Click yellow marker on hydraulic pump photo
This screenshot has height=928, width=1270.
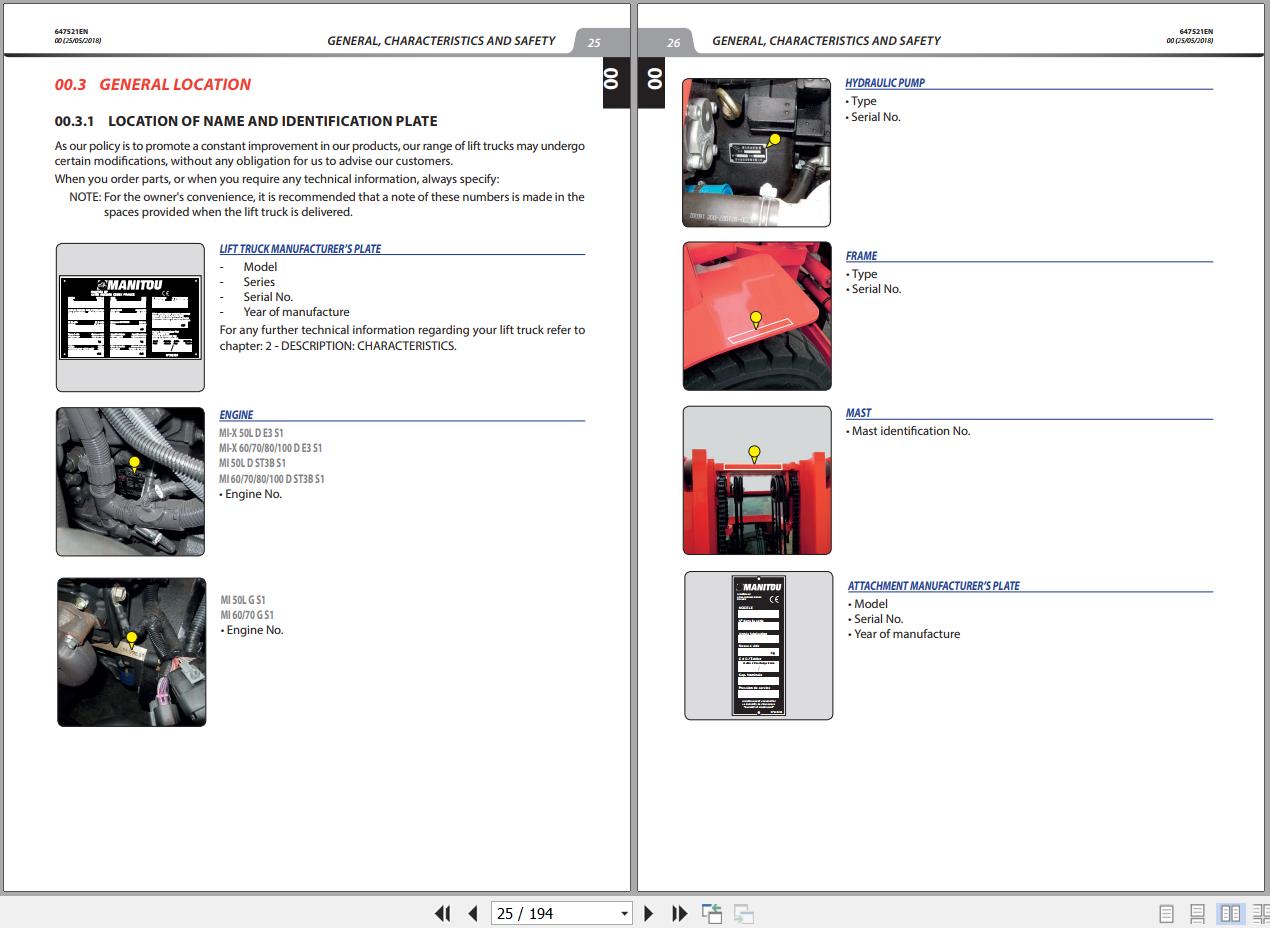tap(774, 141)
